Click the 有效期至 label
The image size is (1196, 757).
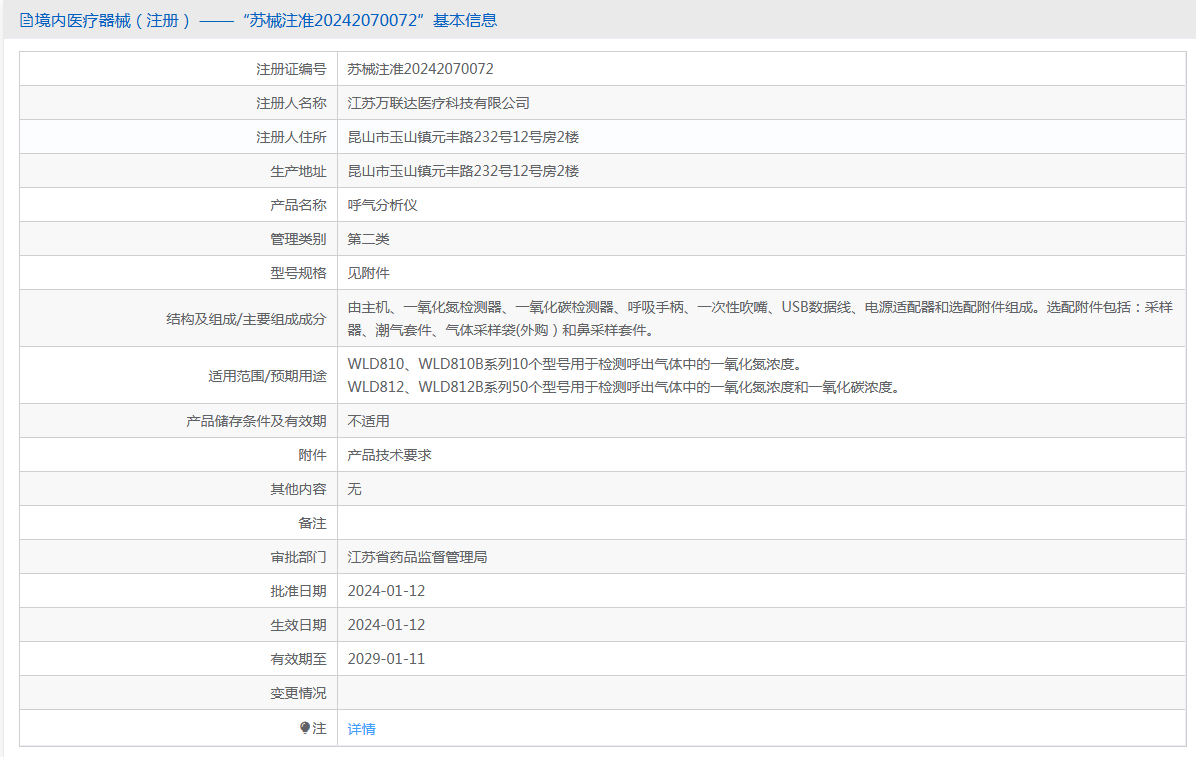point(297,659)
